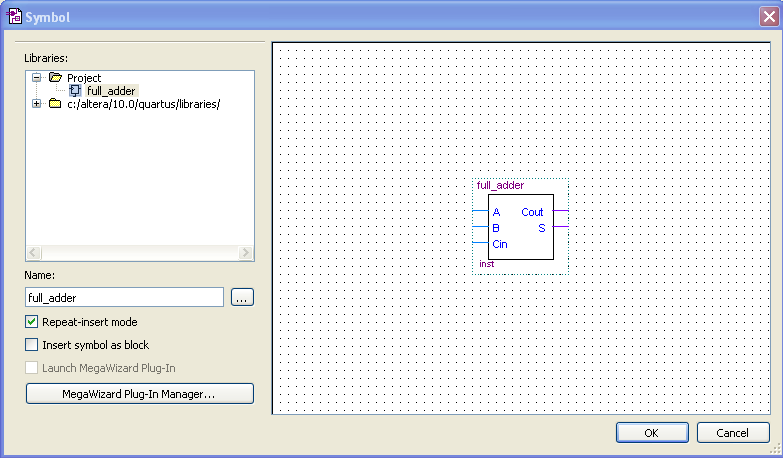This screenshot has height=458, width=783.
Task: Collapse the Project tree node
Action: [36, 77]
